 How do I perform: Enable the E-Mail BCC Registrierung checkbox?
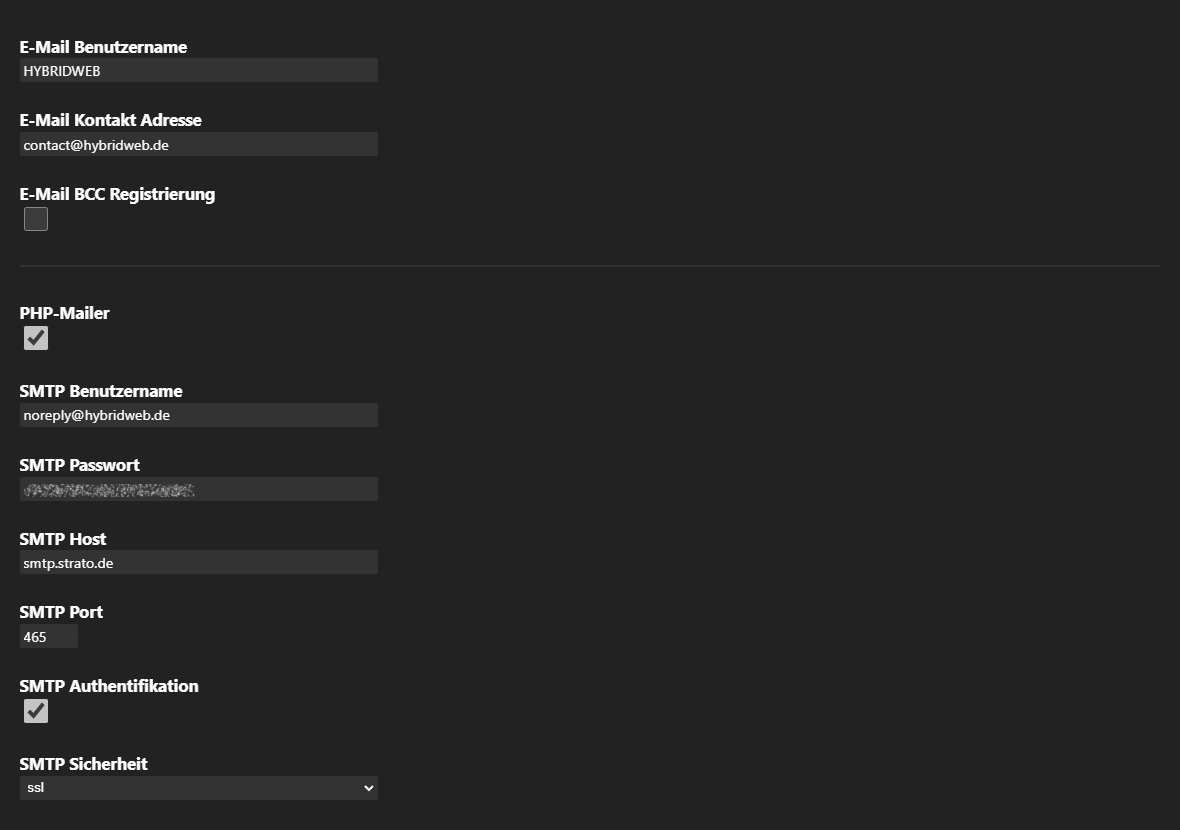tap(36, 219)
